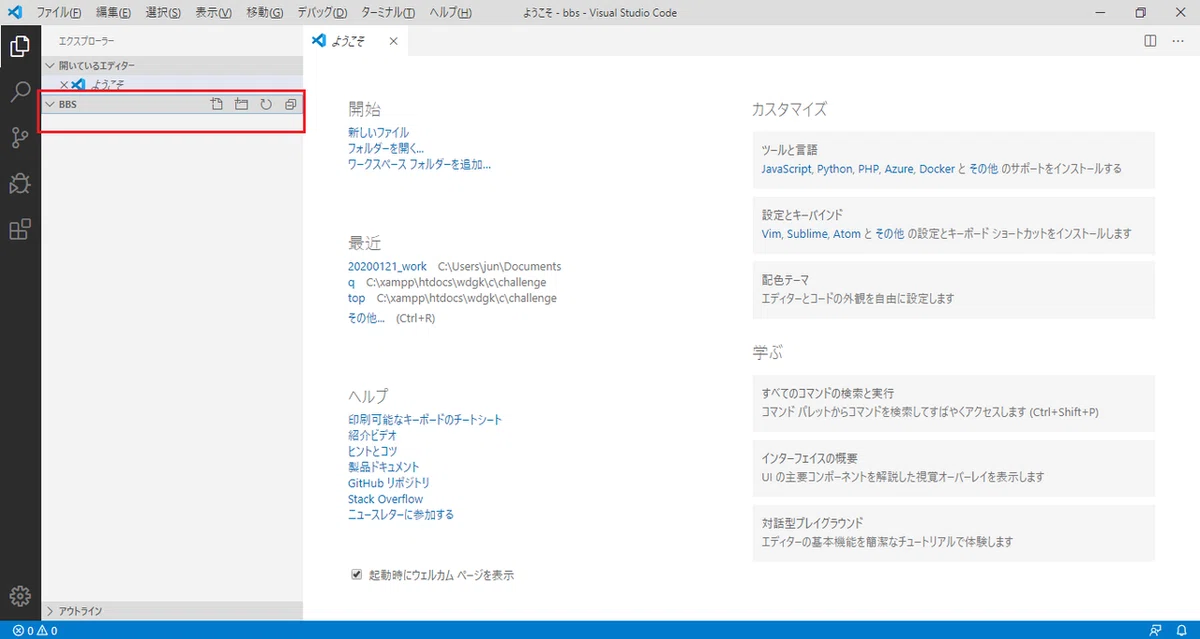
Task: Open the Source Control view icon
Action: coord(19,138)
